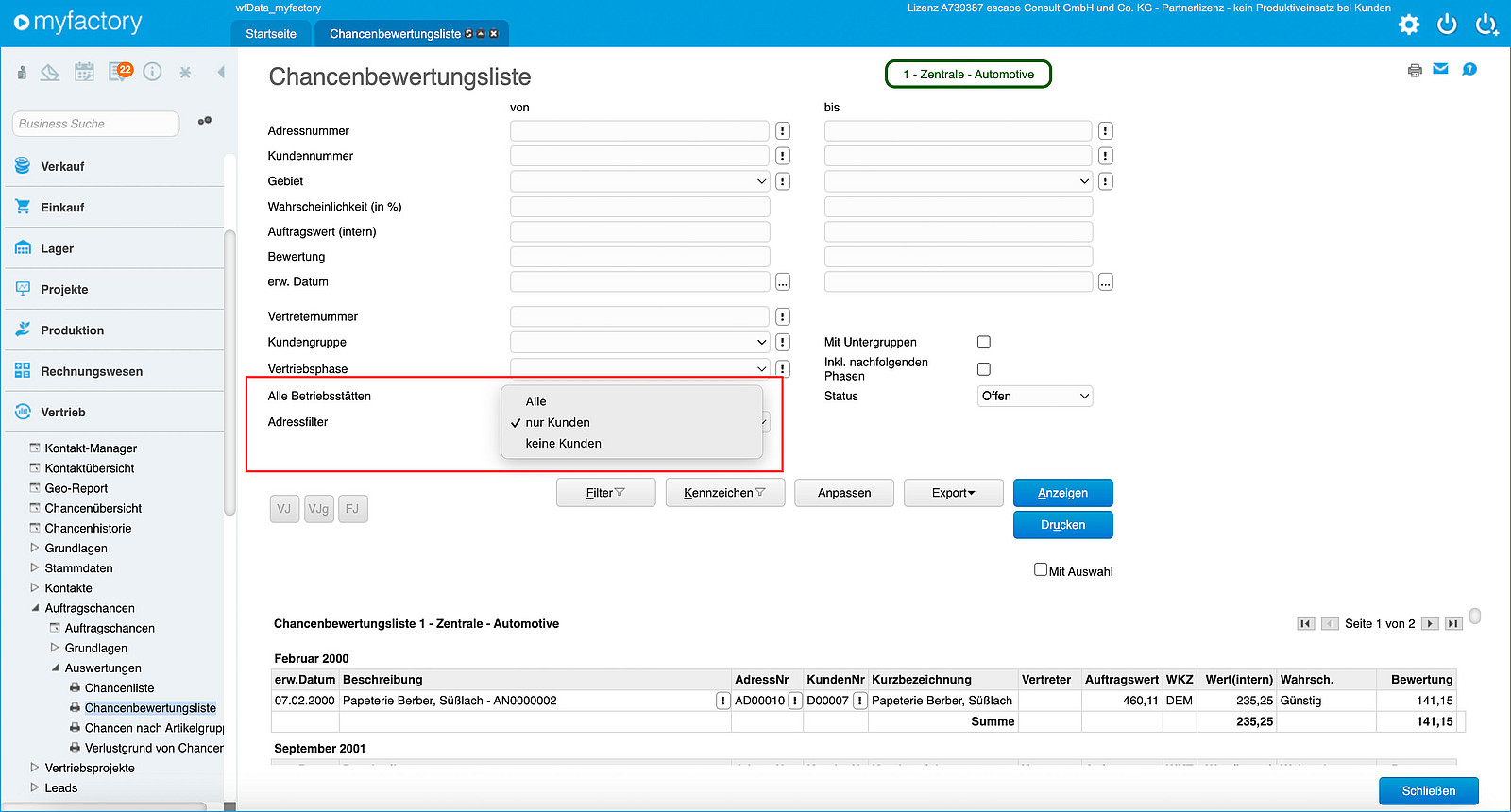Click the Anpassen button
1511x812 pixels.
[844, 493]
